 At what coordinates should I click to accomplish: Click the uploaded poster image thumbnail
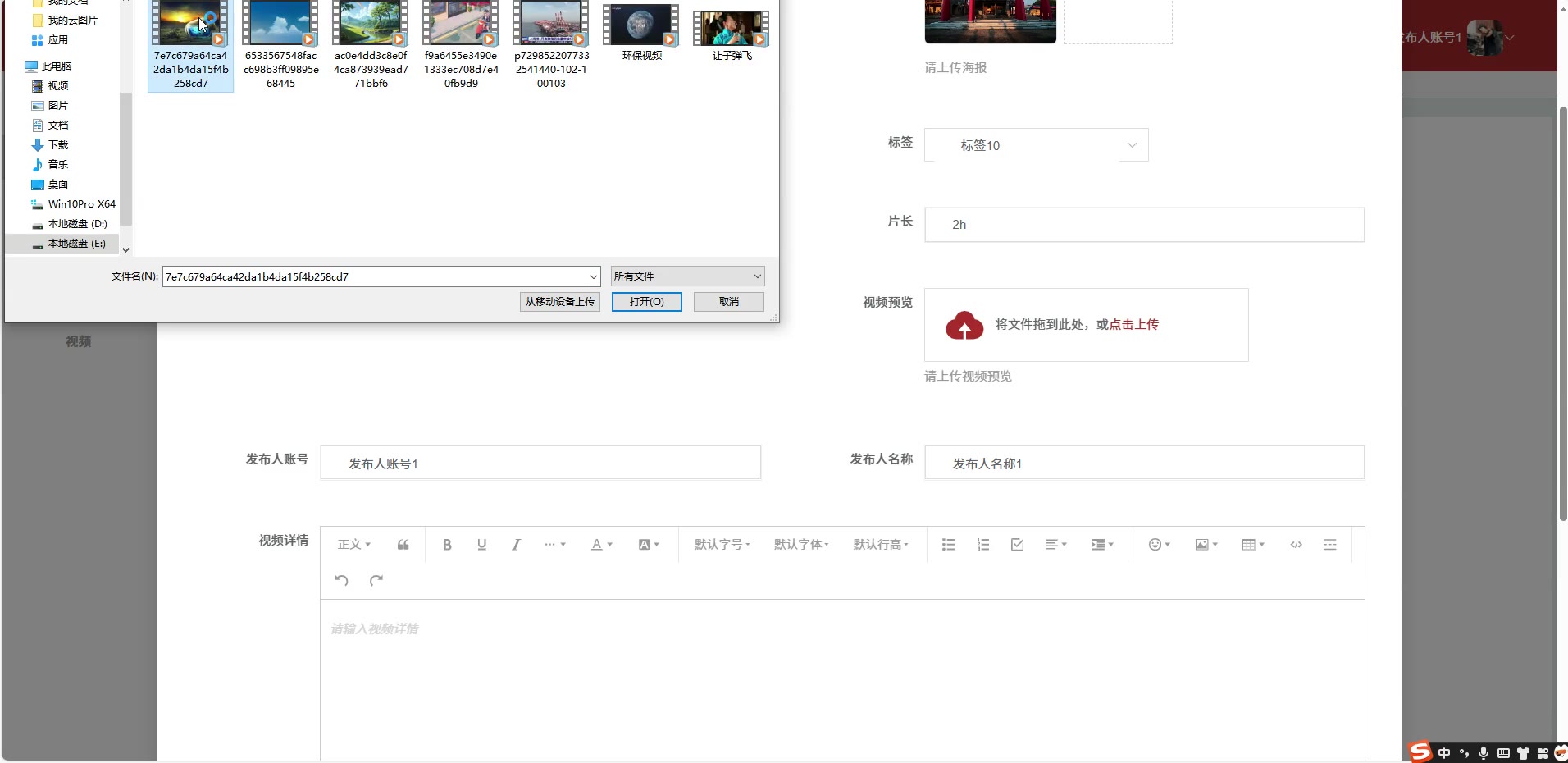[x=990, y=21]
